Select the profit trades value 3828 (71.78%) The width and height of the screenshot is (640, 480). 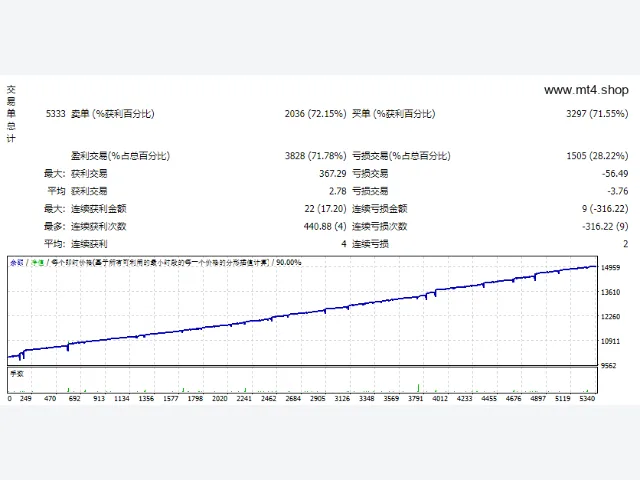tap(316, 156)
